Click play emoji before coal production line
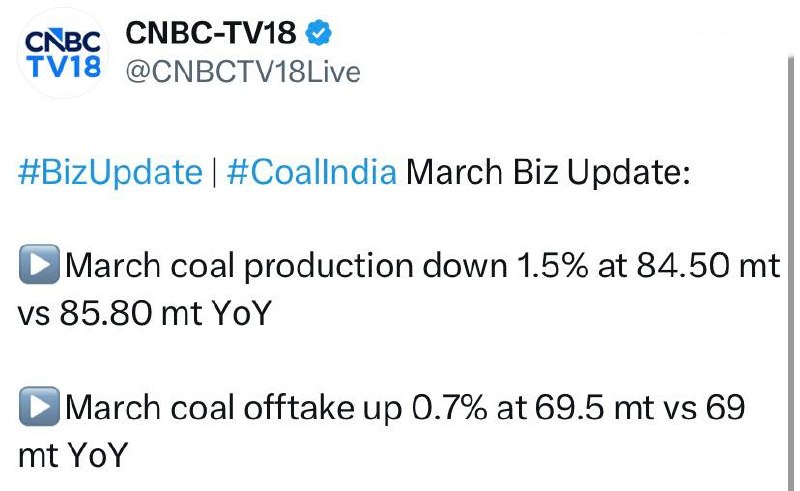Image resolution: width=800 pixels, height=491 pixels. [38, 268]
